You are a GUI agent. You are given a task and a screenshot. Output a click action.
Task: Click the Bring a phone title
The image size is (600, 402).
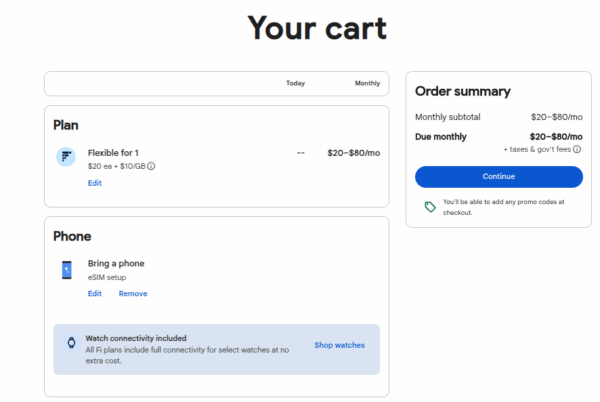tap(116, 263)
